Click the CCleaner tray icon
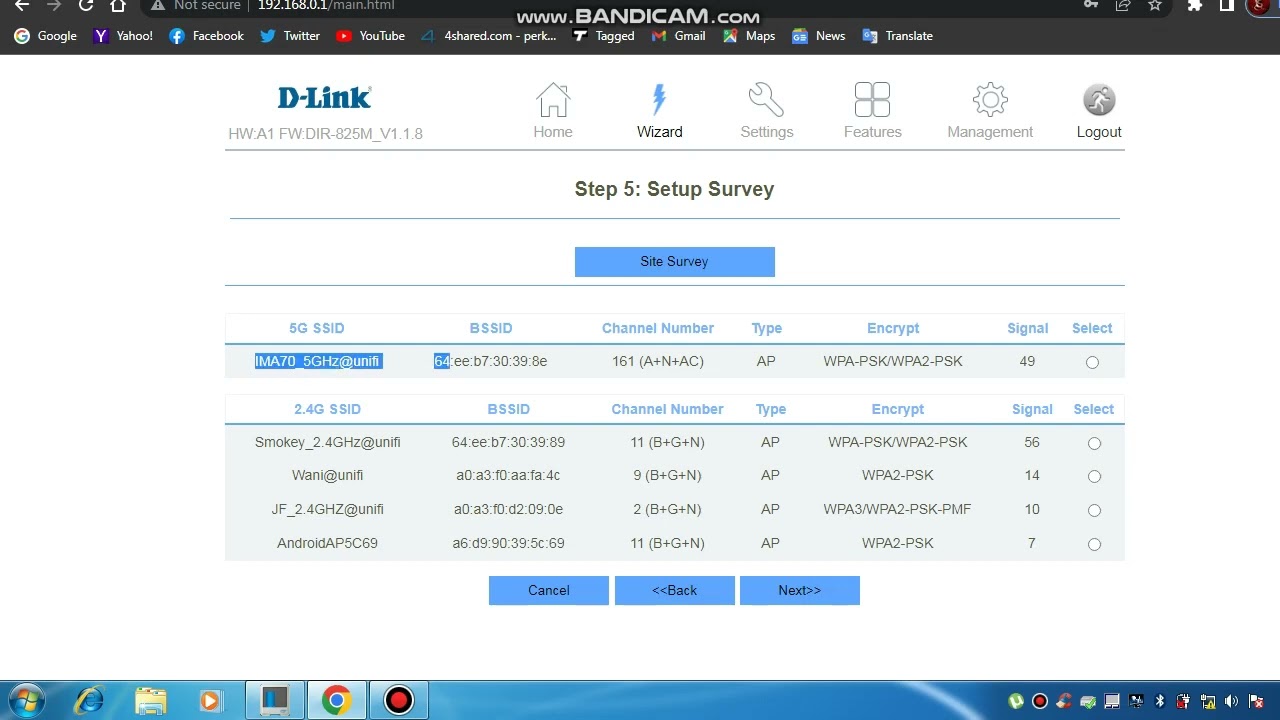The width and height of the screenshot is (1280, 720). coord(1064,701)
